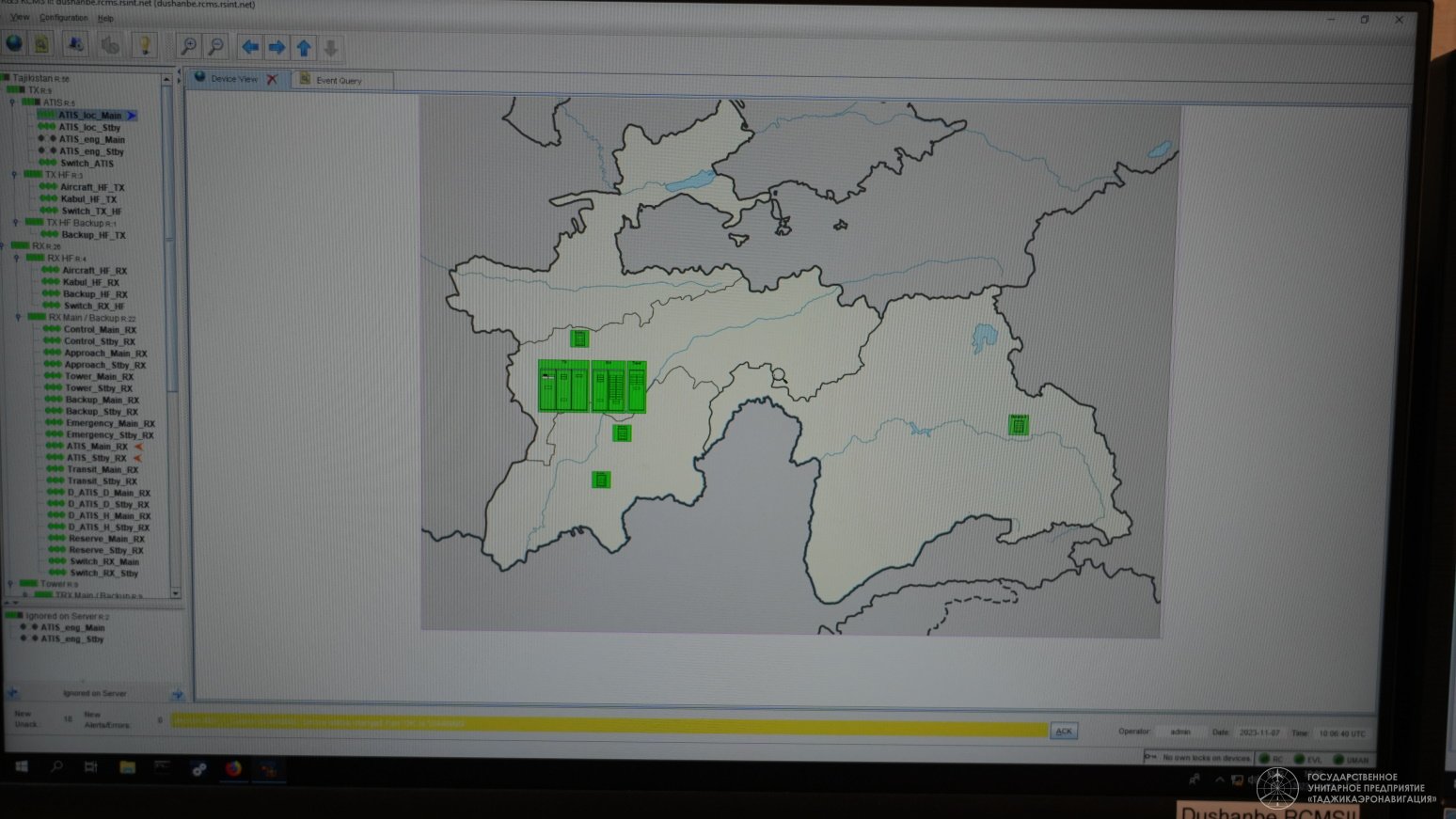
Task: Click the grayed down arrow toolbar icon
Action: tap(330, 48)
